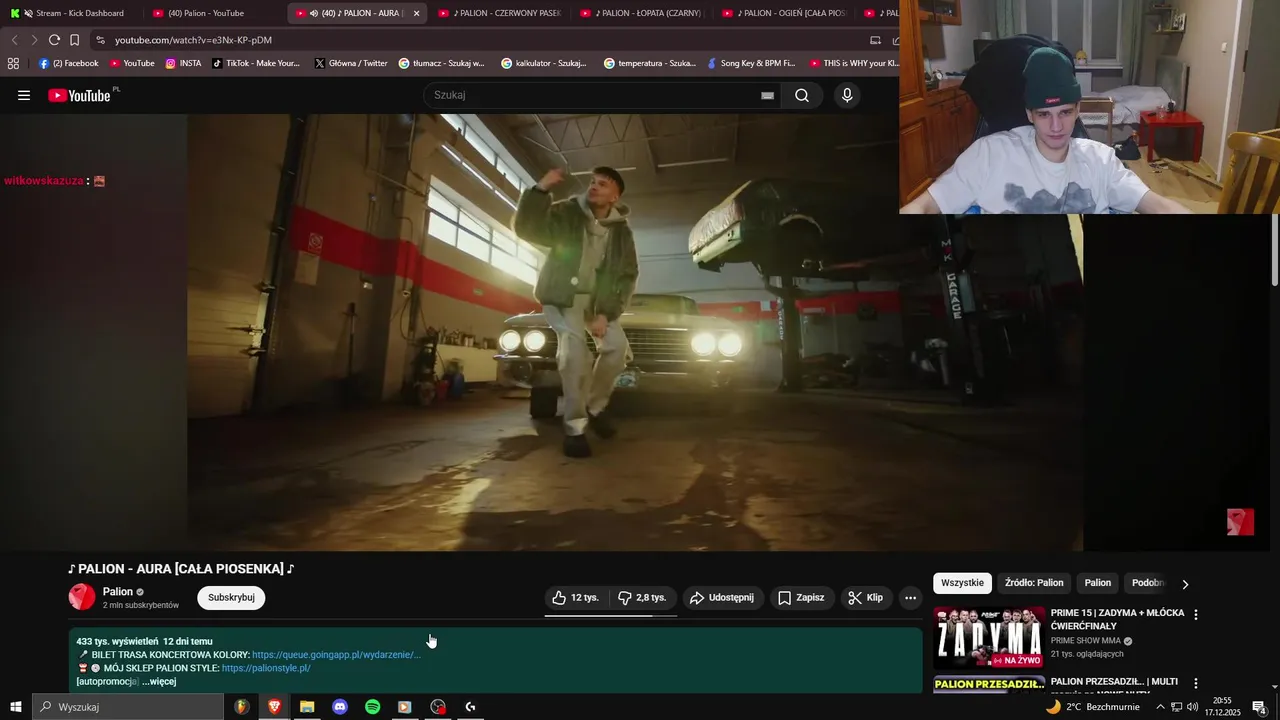Switch to PALION - CZERWONY PASEK tab
The height and width of the screenshot is (720, 1280).
pyautogui.click(x=500, y=13)
